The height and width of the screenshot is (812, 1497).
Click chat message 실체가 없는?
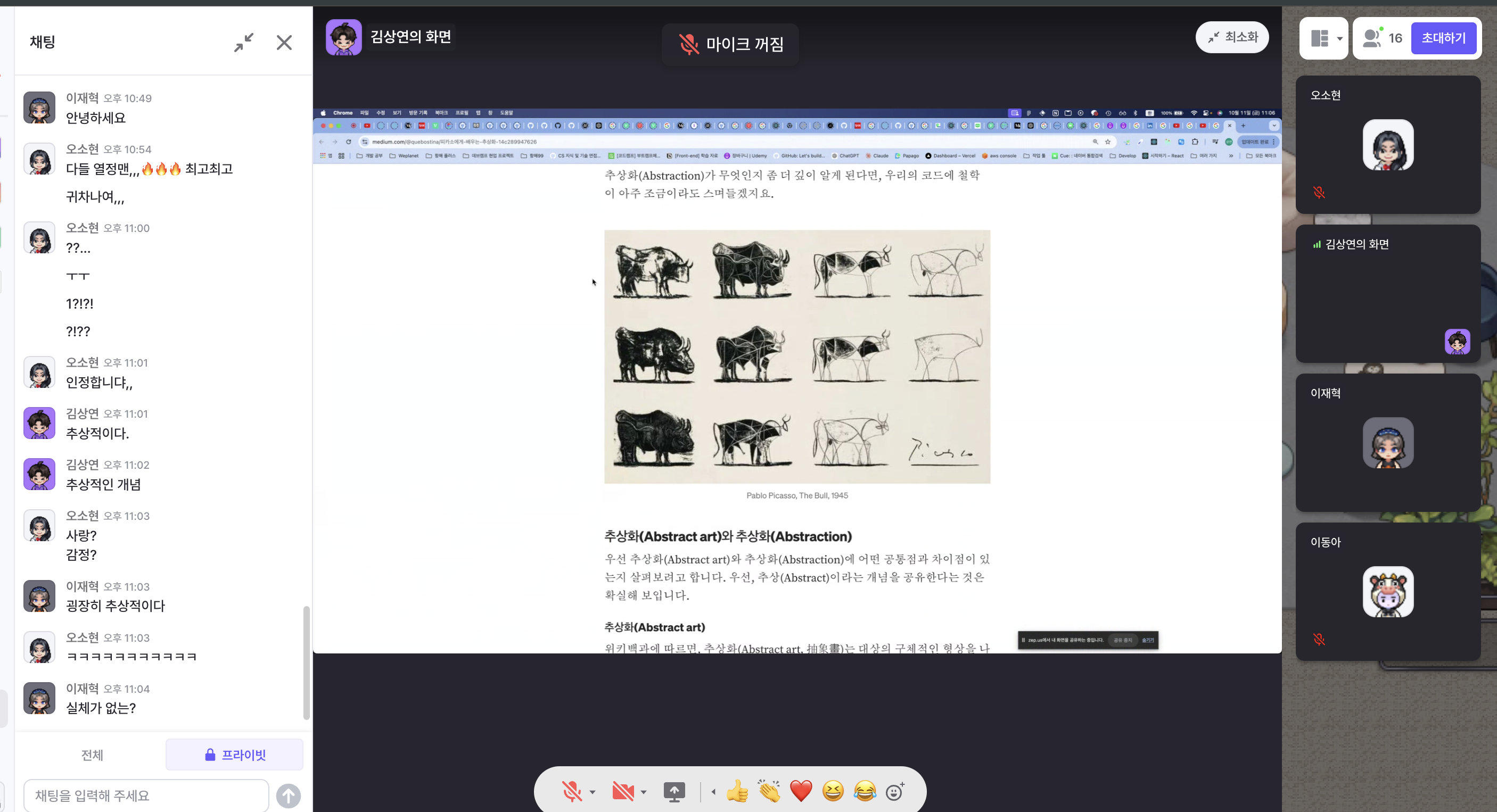[x=101, y=708]
